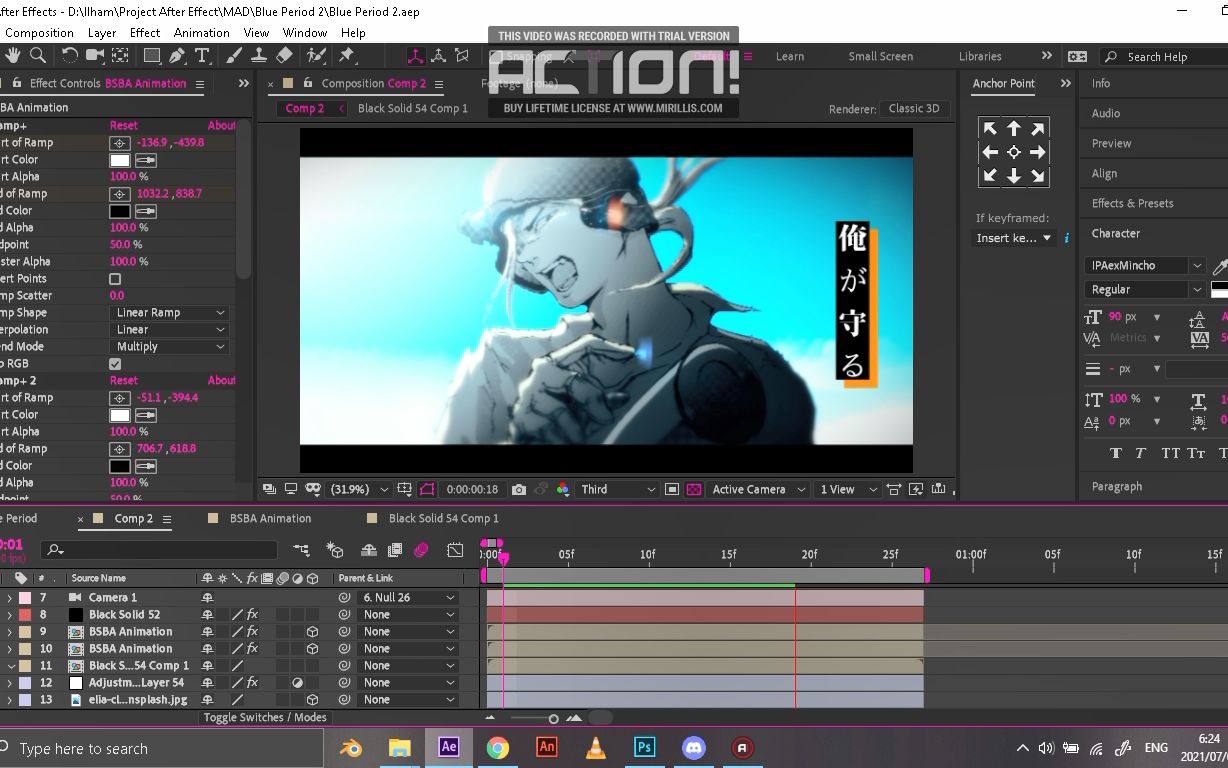This screenshot has height=768, width=1228.
Task: Click Start Color white swatch of first ramp
Action: [x=119, y=160]
